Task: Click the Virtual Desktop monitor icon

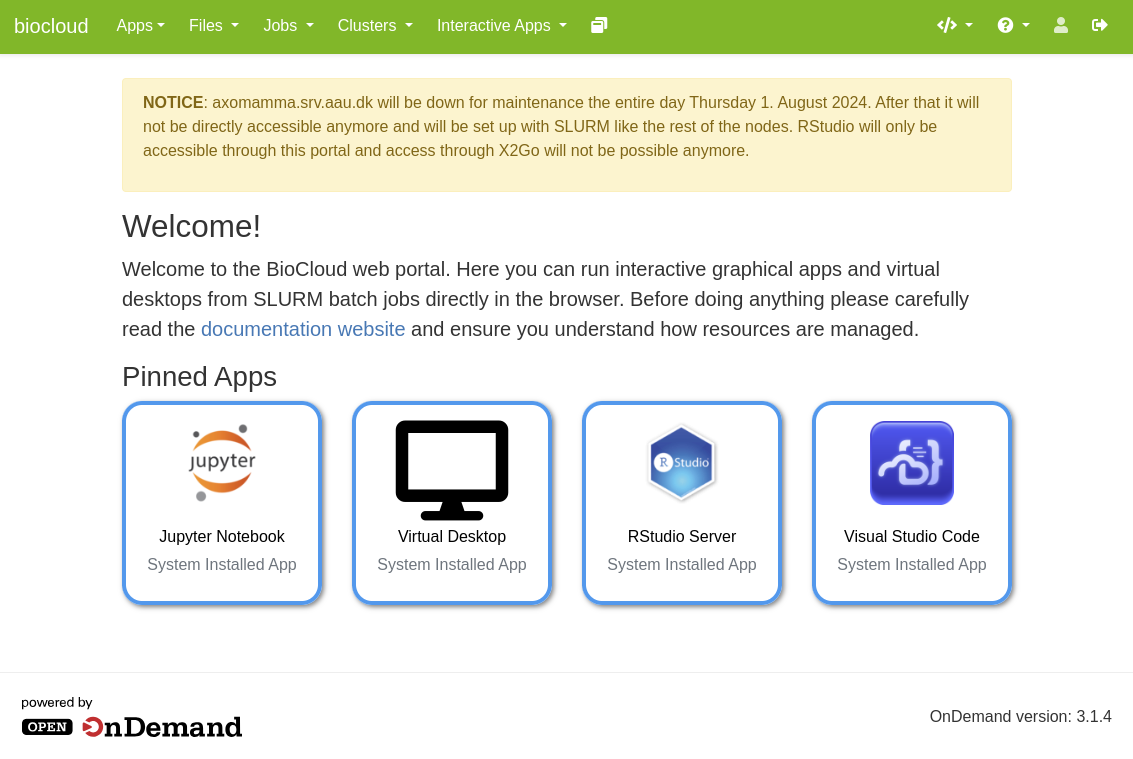Action: (452, 468)
